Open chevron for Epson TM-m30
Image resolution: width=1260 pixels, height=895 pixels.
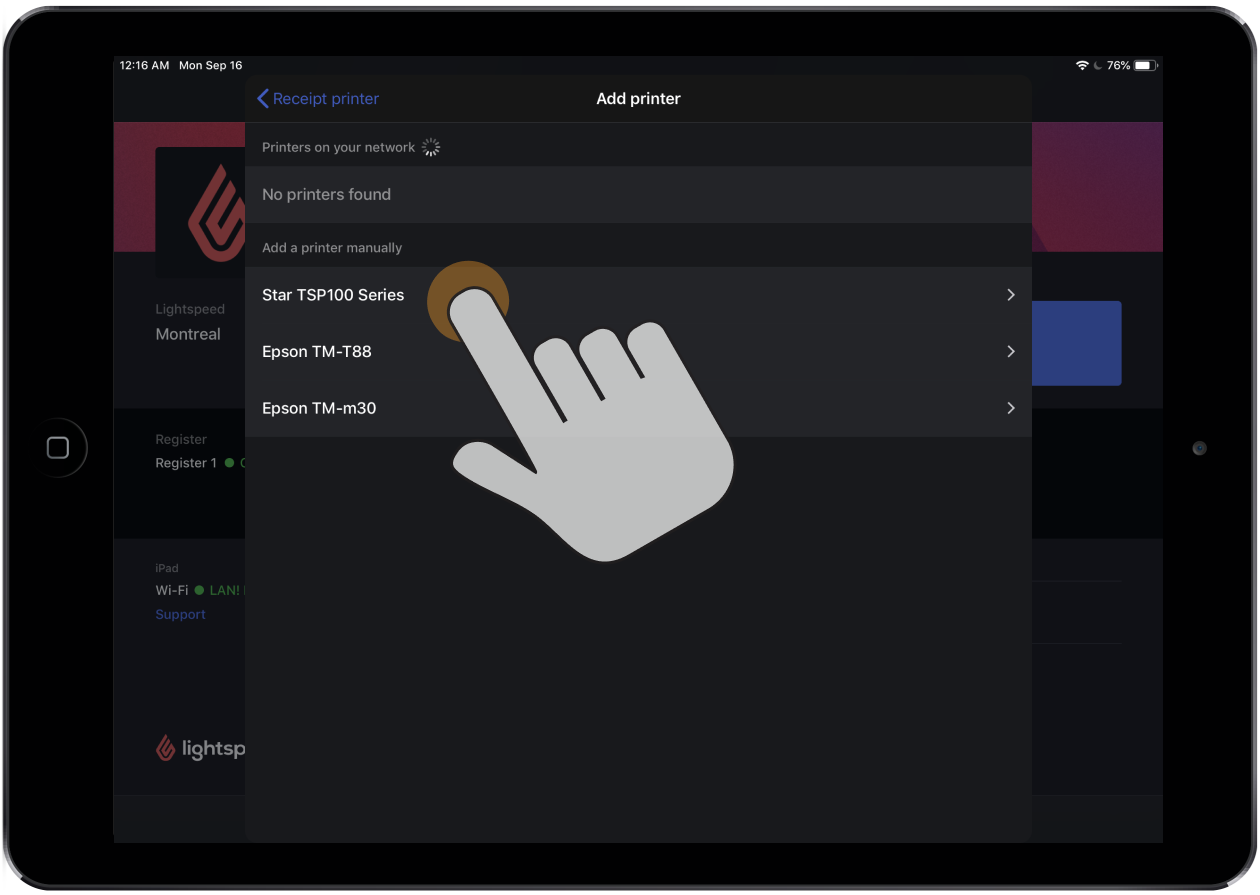pos(1011,408)
